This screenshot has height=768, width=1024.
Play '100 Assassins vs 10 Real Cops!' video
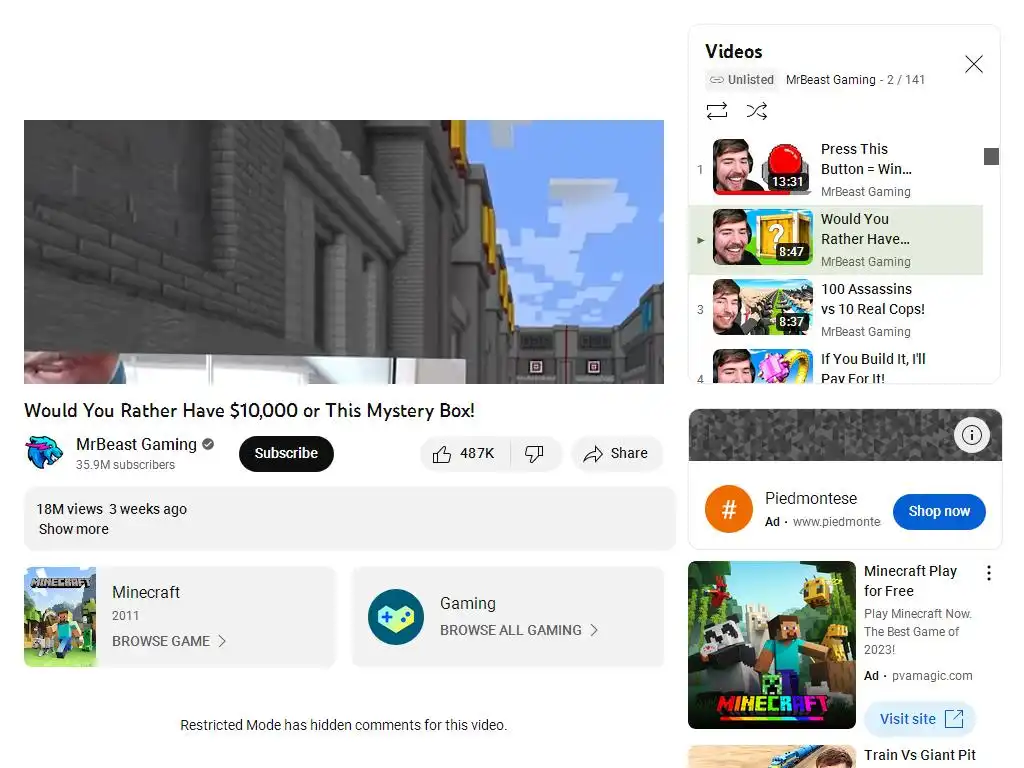pyautogui.click(x=836, y=310)
